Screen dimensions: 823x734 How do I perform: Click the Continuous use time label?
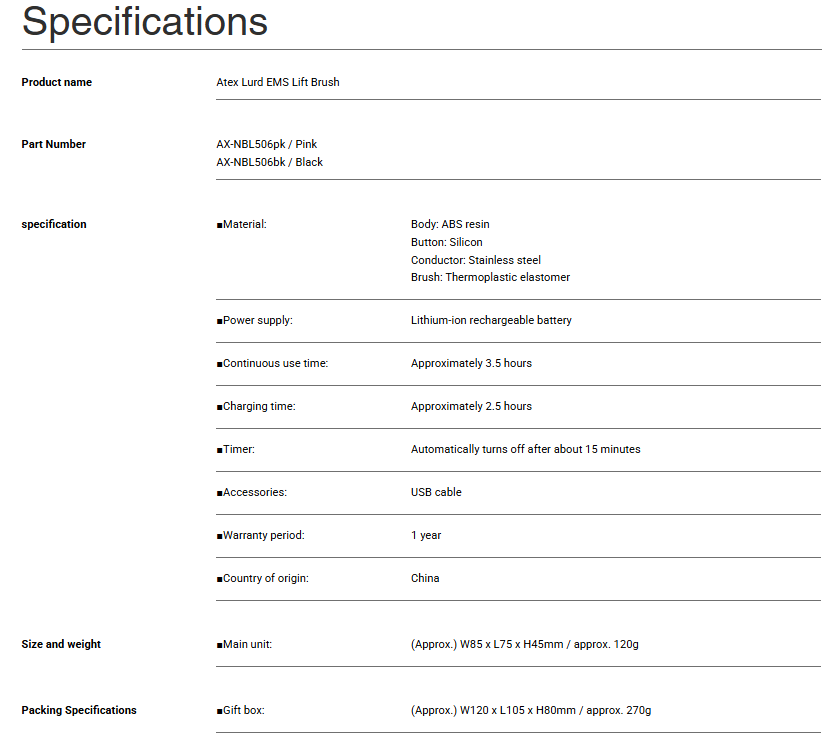274,363
